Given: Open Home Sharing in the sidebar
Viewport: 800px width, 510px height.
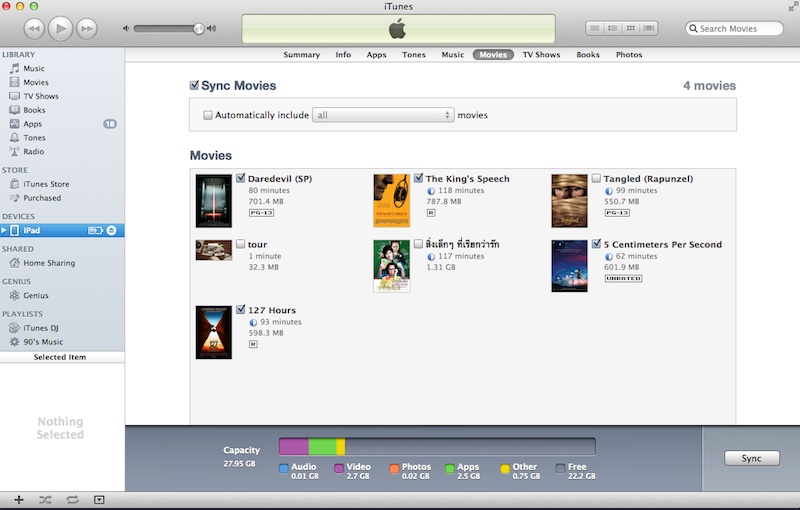Looking at the screenshot, I should tap(49, 263).
